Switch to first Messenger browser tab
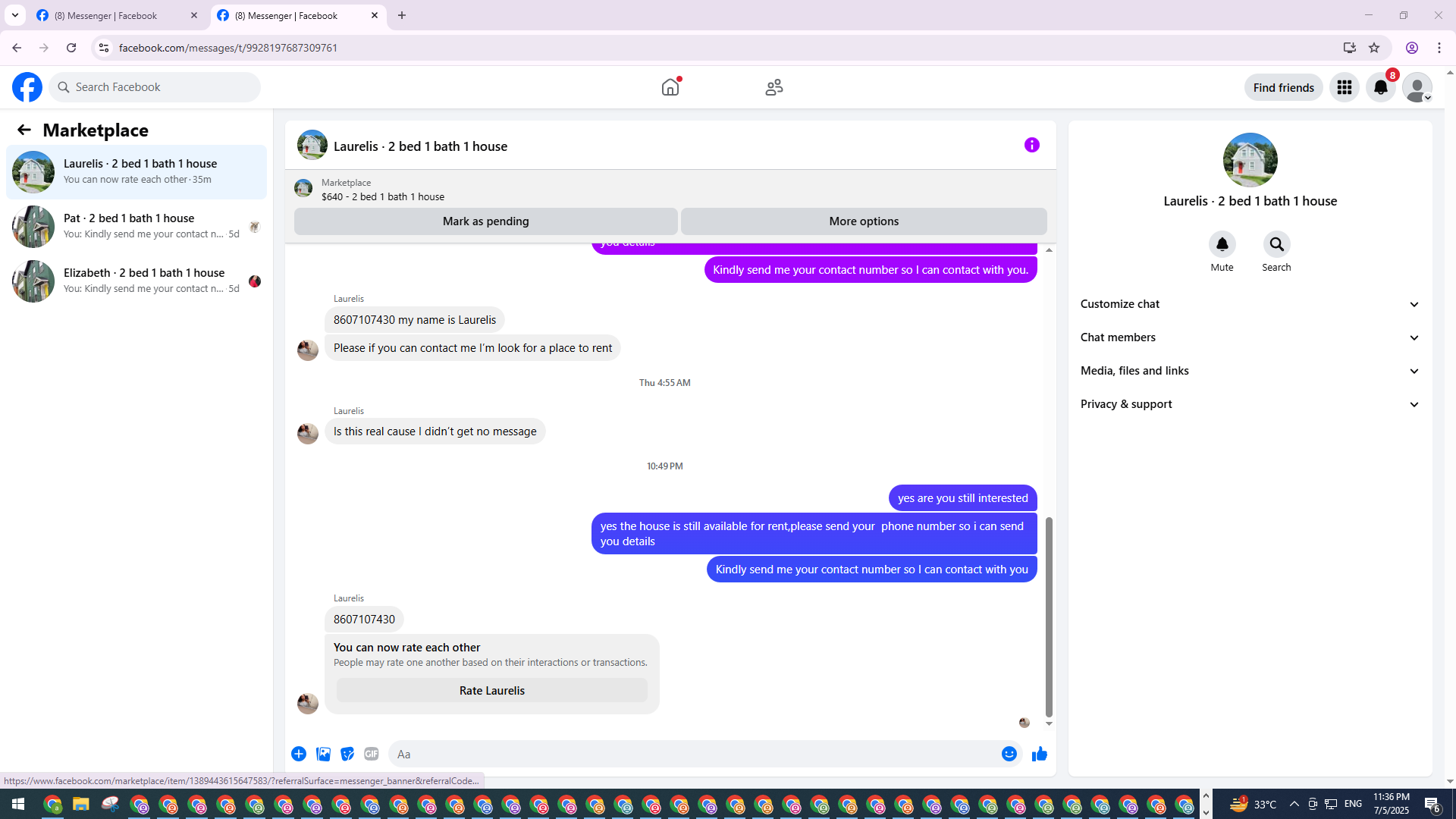 click(114, 15)
